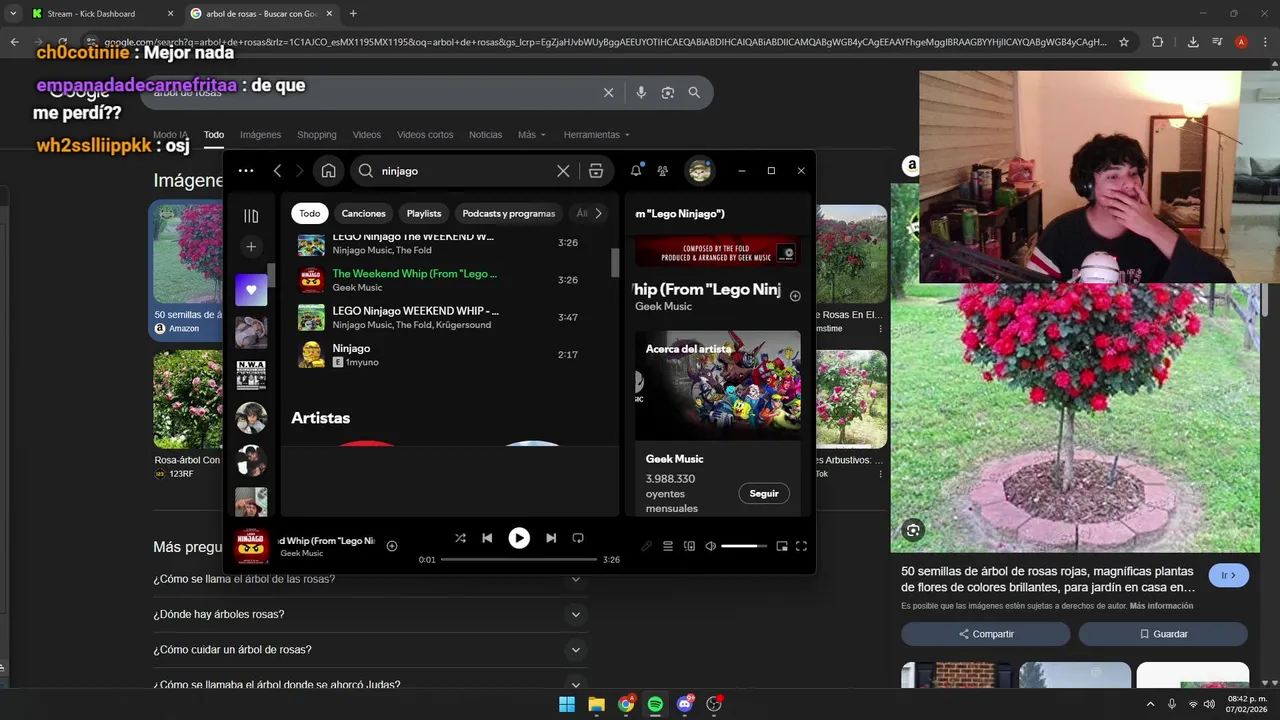Screen dimensions: 1280x720
Task: Skip to previous track
Action: coord(487,538)
